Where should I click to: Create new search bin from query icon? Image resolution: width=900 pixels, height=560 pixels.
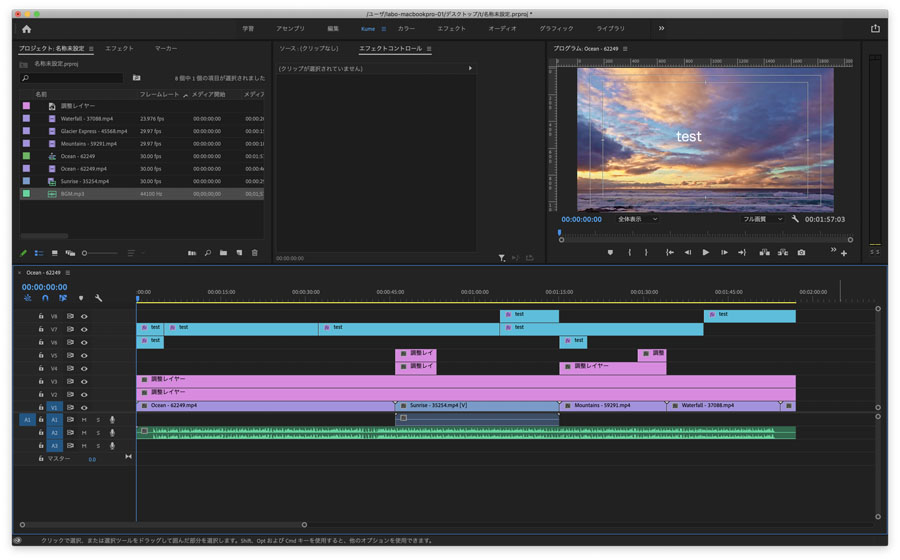click(x=137, y=77)
